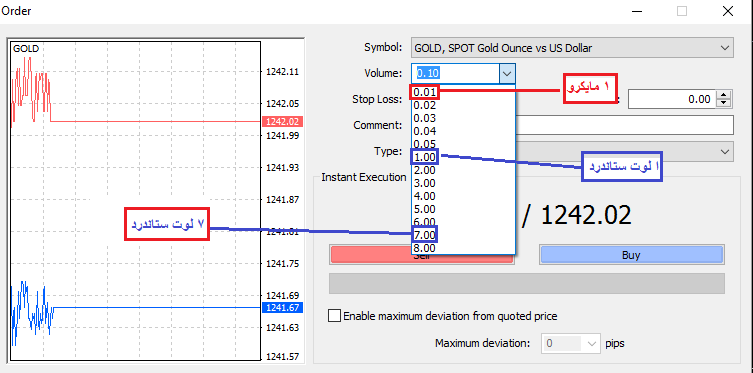Maximize the Order window
Viewport: 753px width, 373px height.
682,11
